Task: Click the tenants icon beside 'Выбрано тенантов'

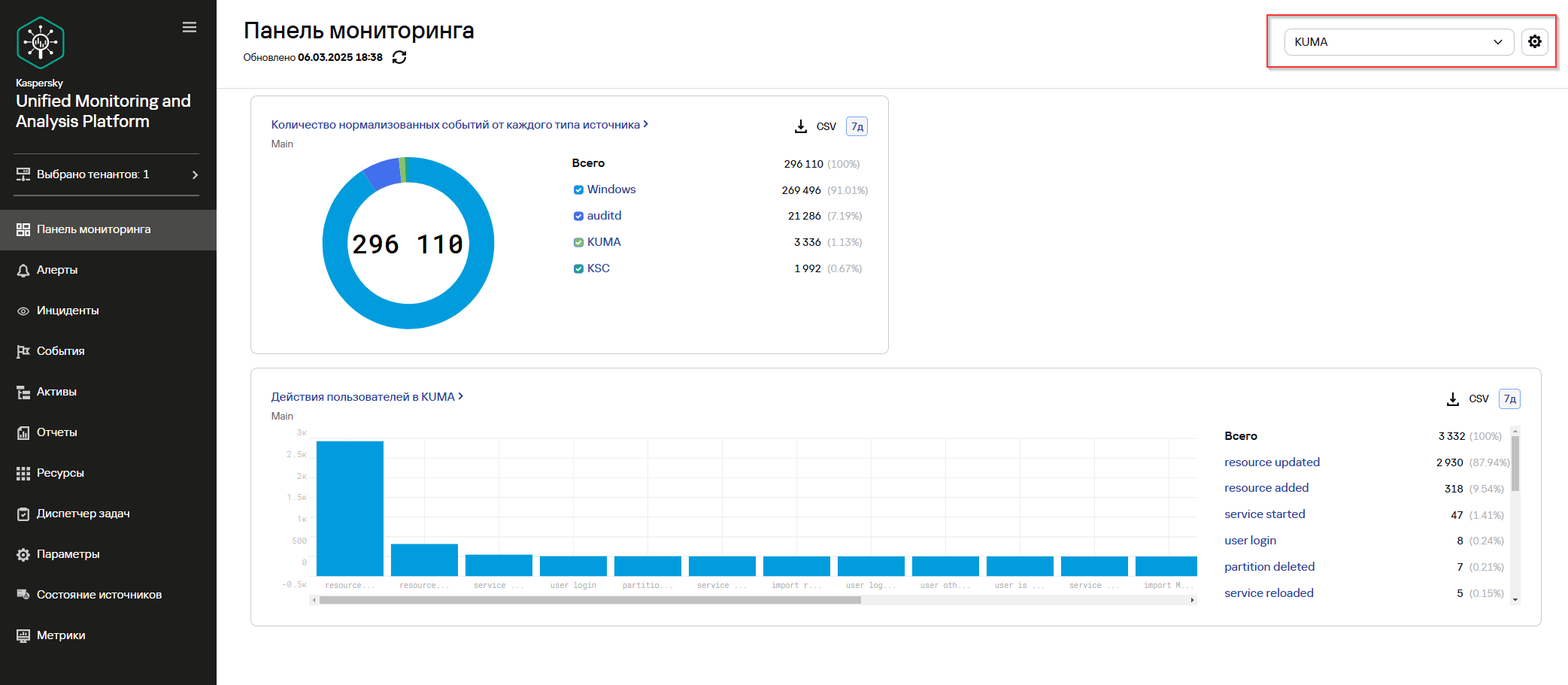Action: click(x=23, y=174)
